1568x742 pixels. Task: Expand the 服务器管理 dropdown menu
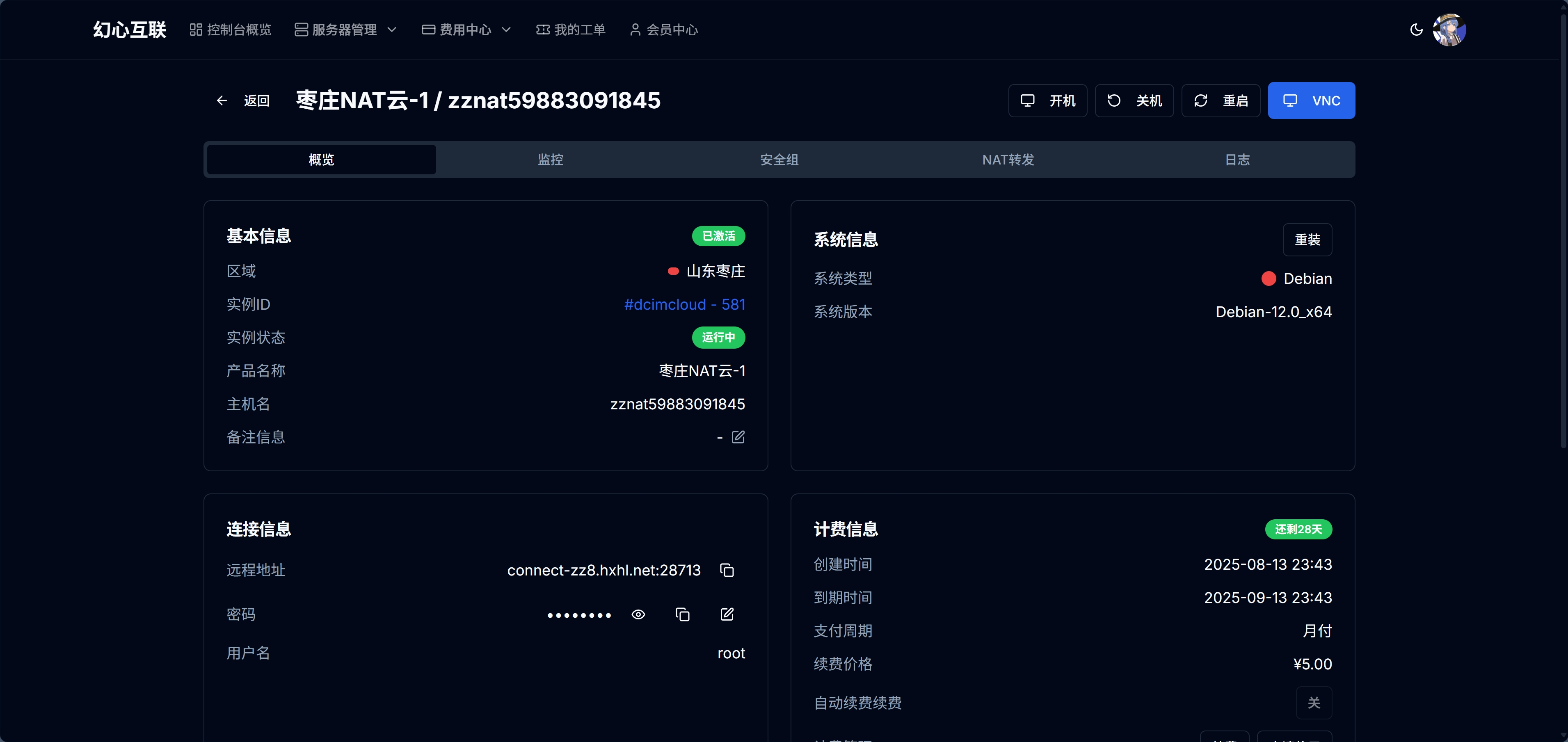345,29
